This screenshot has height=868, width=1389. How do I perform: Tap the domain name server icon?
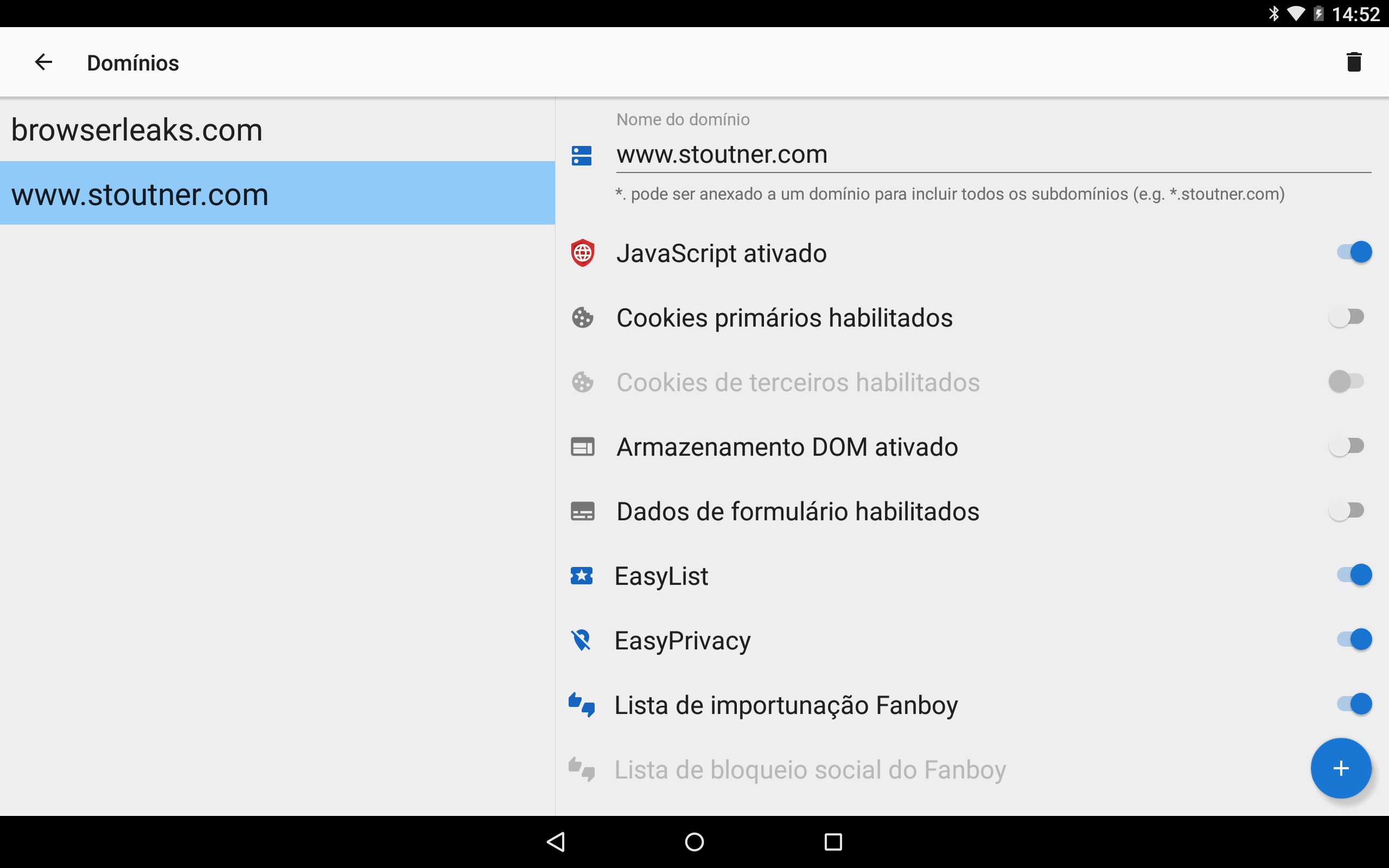[x=582, y=155]
